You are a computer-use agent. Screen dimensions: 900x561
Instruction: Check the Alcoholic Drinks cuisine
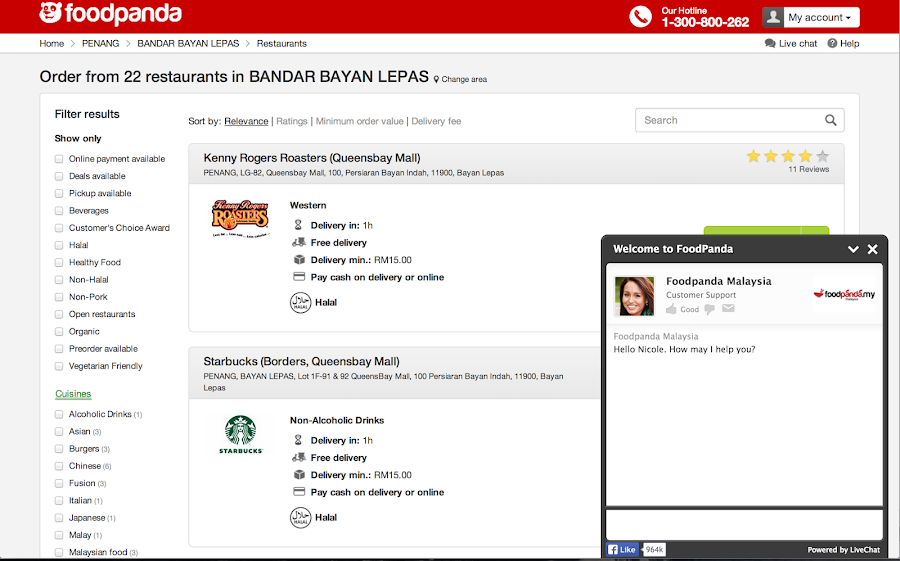pyautogui.click(x=59, y=414)
